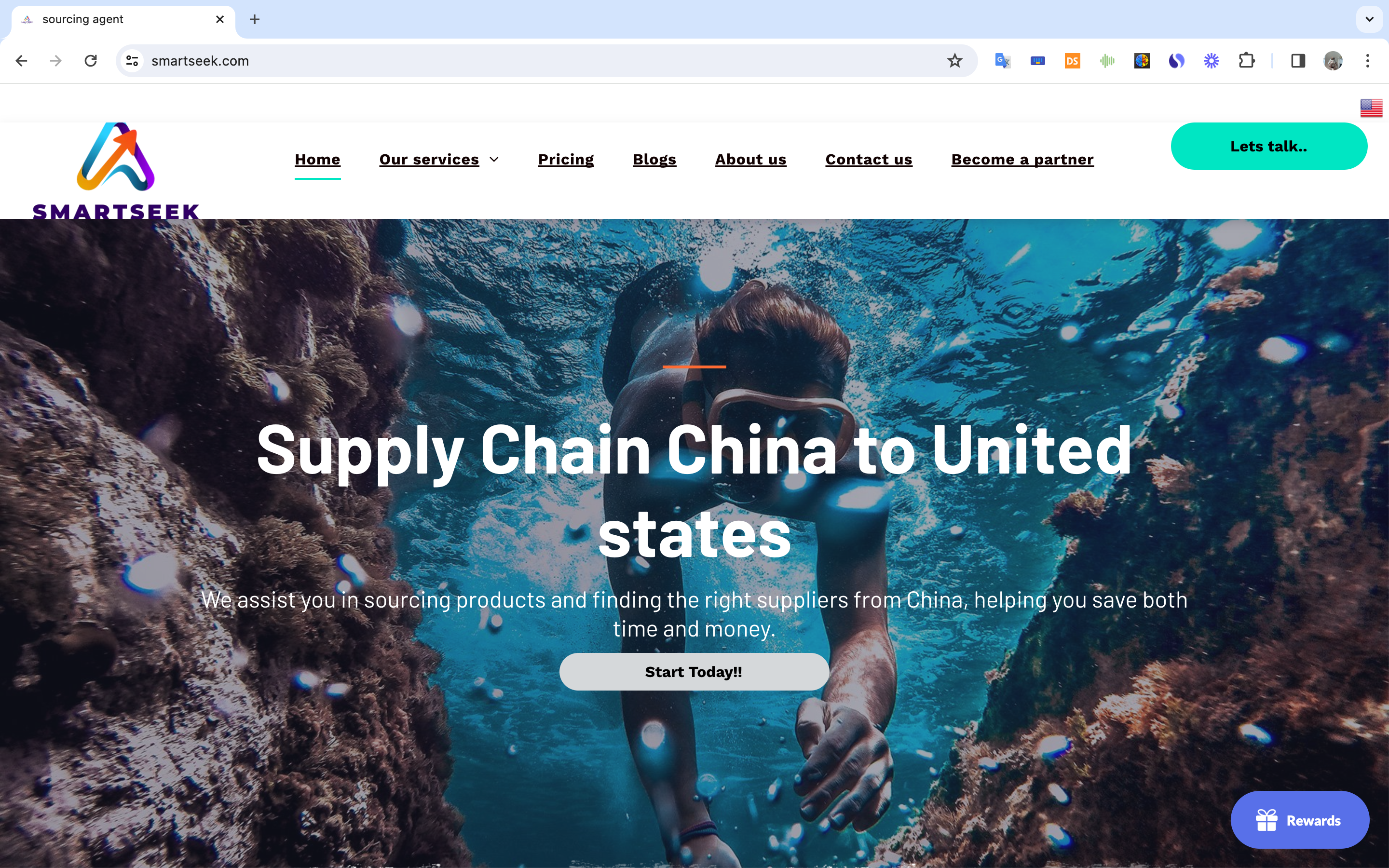Click the US flag language selector
This screenshot has height=868, width=1389.
click(1371, 108)
